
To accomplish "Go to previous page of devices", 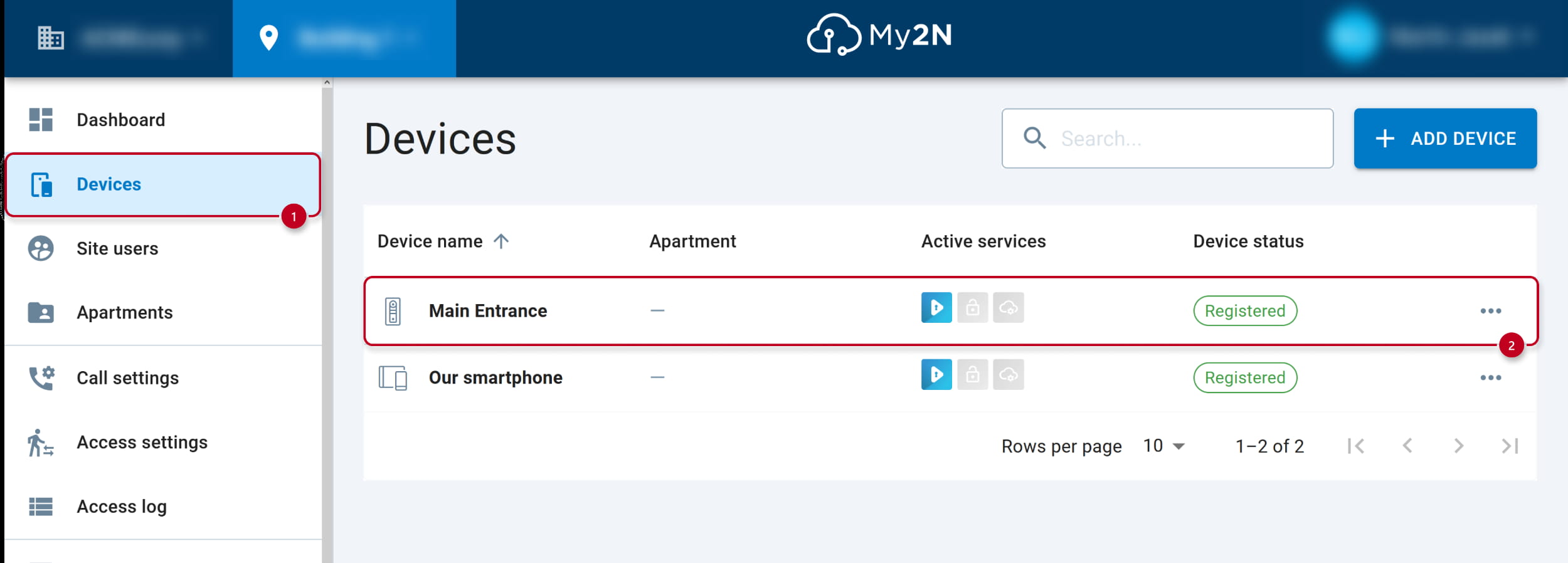I will click(1407, 446).
